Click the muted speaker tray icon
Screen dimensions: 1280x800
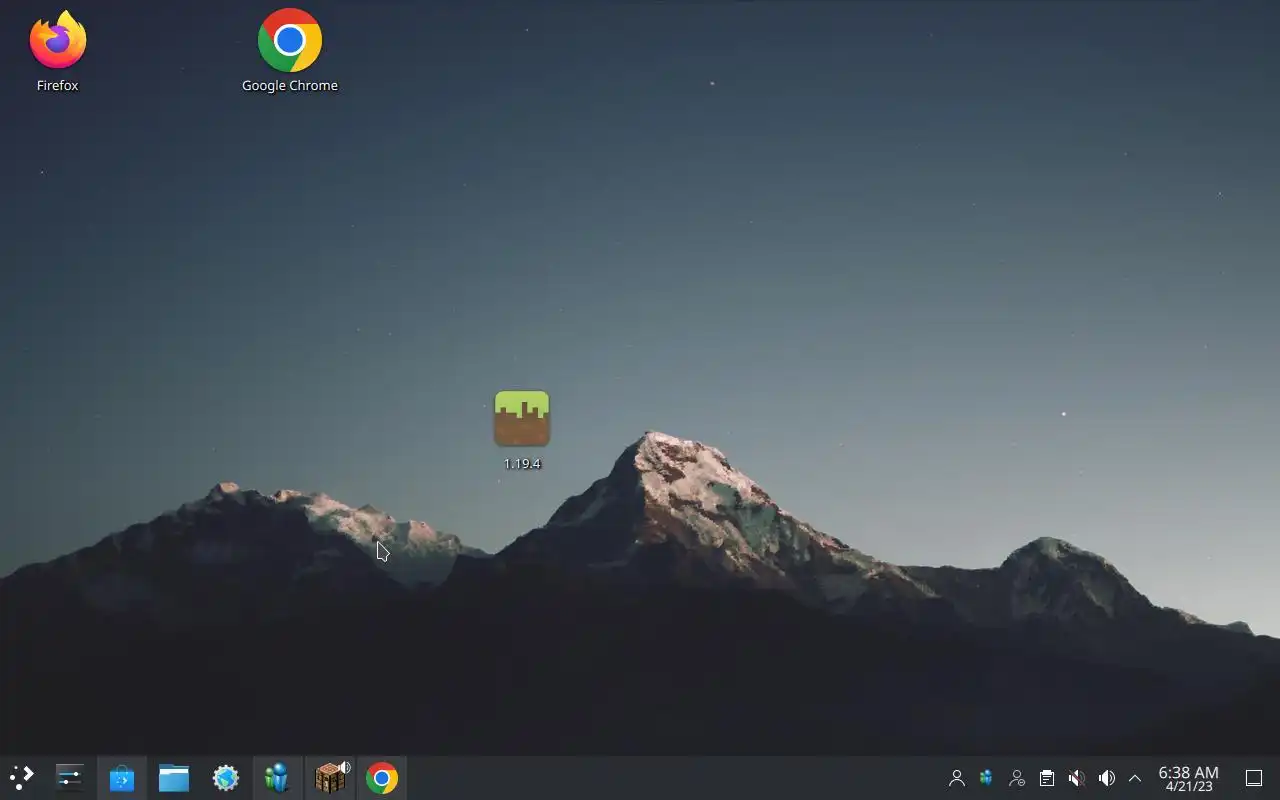1077,778
